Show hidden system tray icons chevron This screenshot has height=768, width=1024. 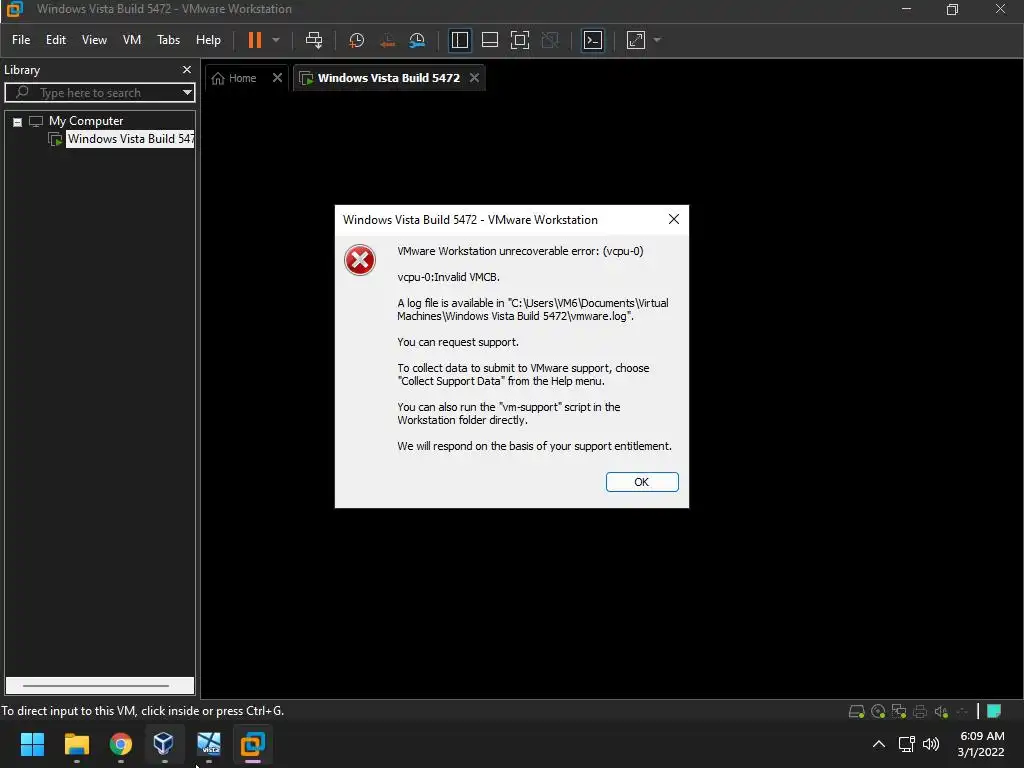click(879, 744)
